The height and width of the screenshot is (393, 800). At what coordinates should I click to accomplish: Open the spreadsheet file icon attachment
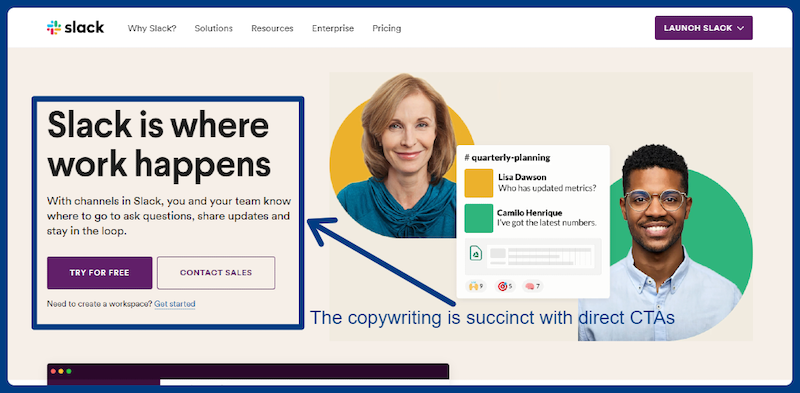click(476, 253)
